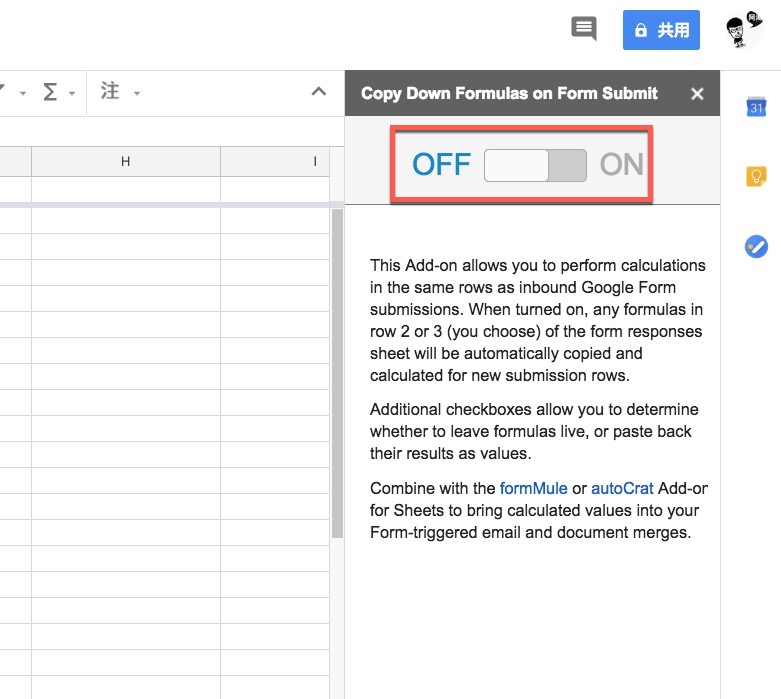Click the blue 共用 share button
Screen dimensions: 781x699
click(x=661, y=30)
